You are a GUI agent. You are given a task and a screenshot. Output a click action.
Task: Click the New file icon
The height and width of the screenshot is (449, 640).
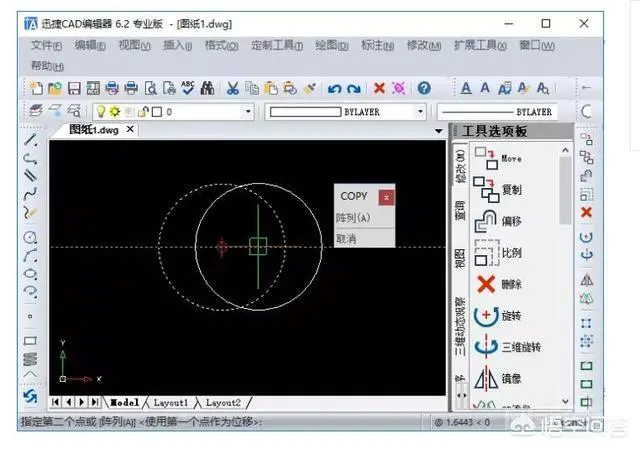click(x=36, y=88)
